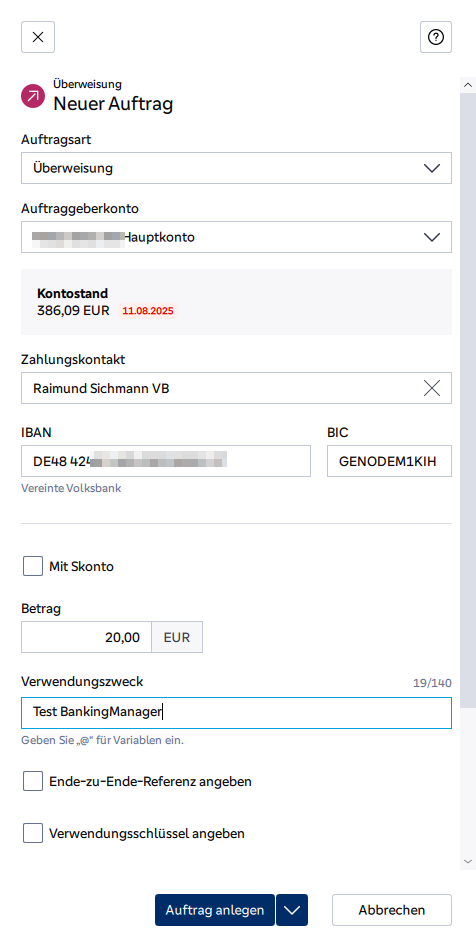The height and width of the screenshot is (935, 476).
Task: Check Verwendungsschlüssel angeben option
Action: coord(33,833)
